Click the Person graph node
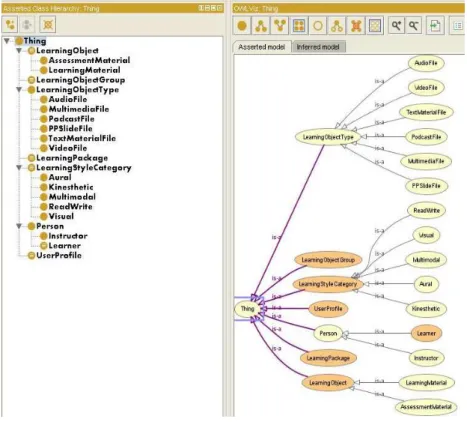The width and height of the screenshot is (467, 422). (x=328, y=333)
